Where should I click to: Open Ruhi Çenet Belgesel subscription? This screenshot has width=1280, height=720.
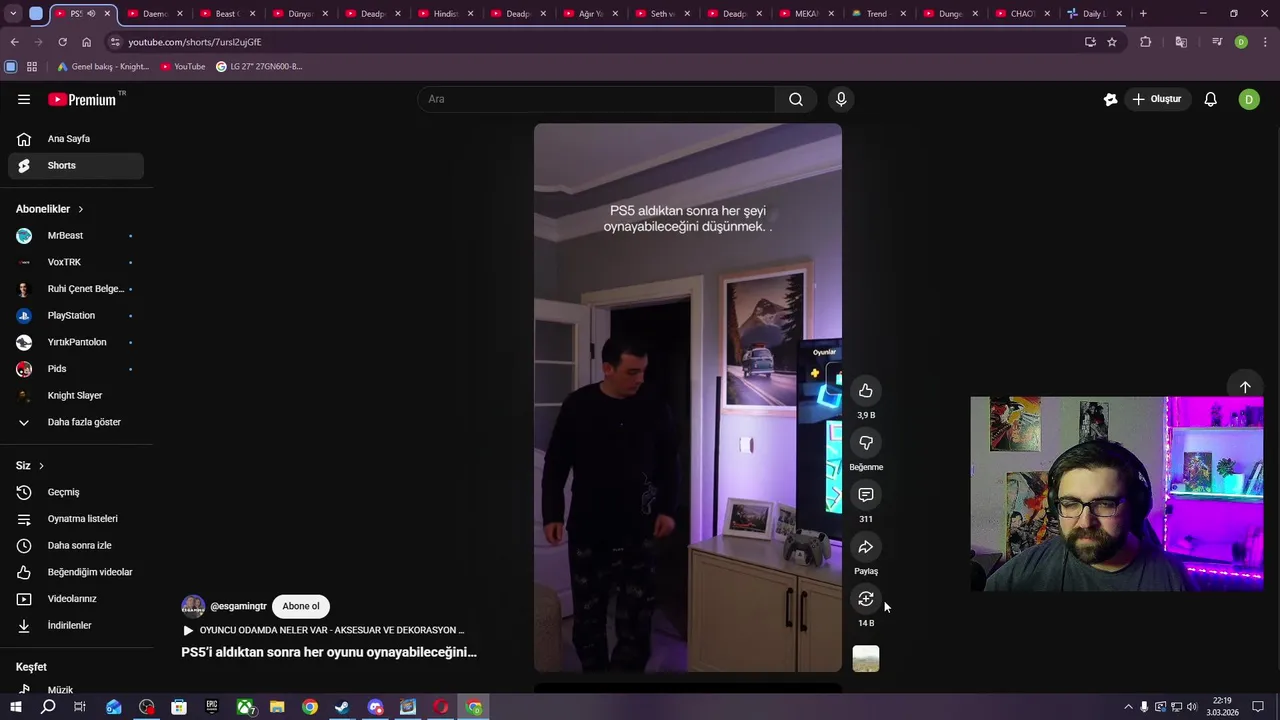tap(76, 289)
